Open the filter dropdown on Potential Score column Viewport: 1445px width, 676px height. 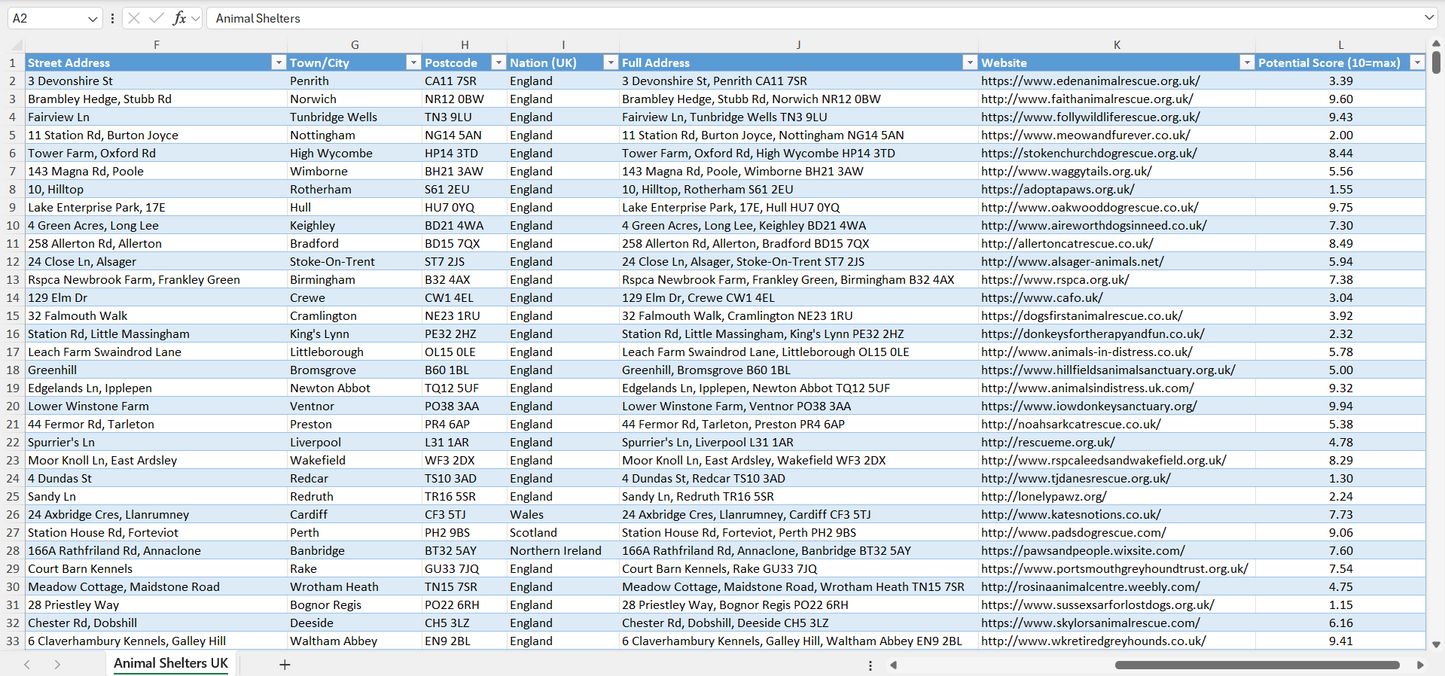1417,62
